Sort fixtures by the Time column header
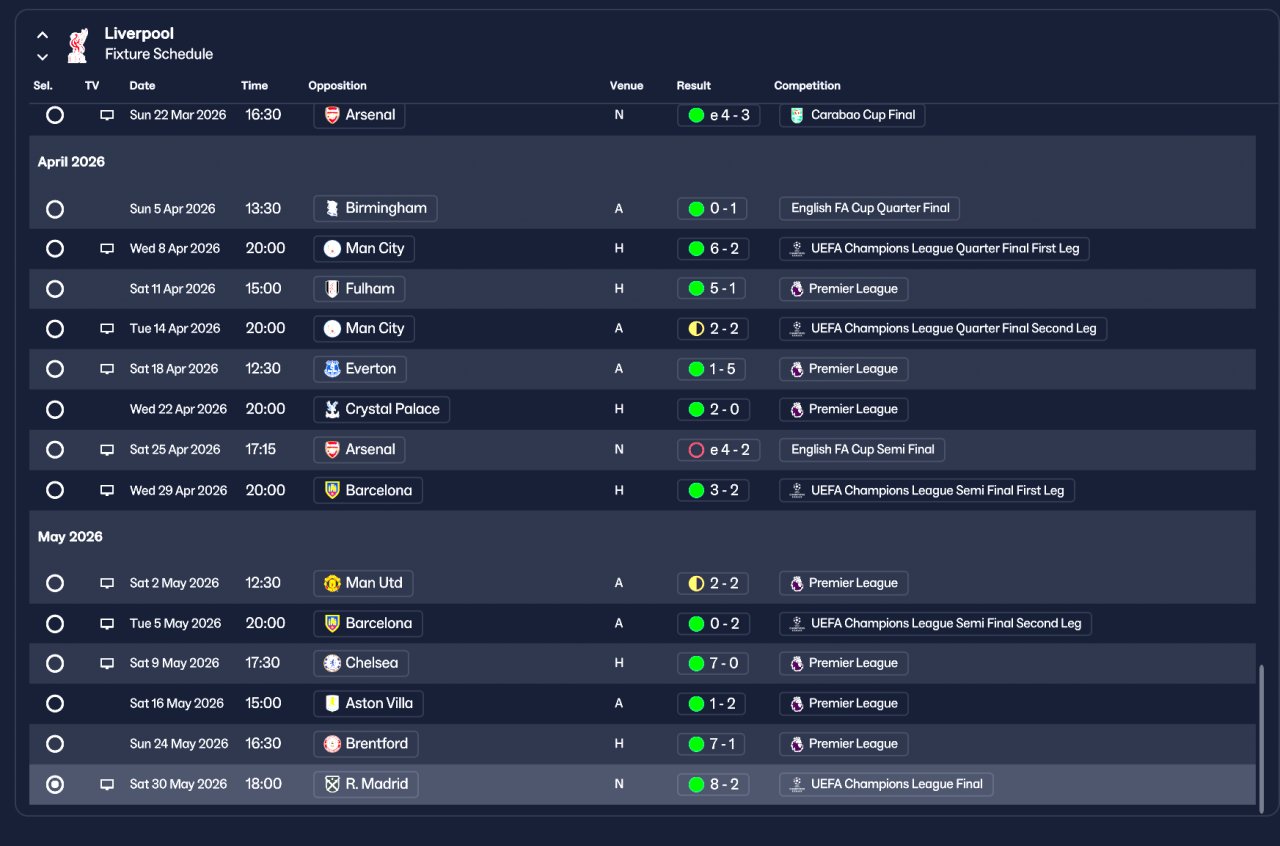Viewport: 1280px width, 846px height. 254,86
